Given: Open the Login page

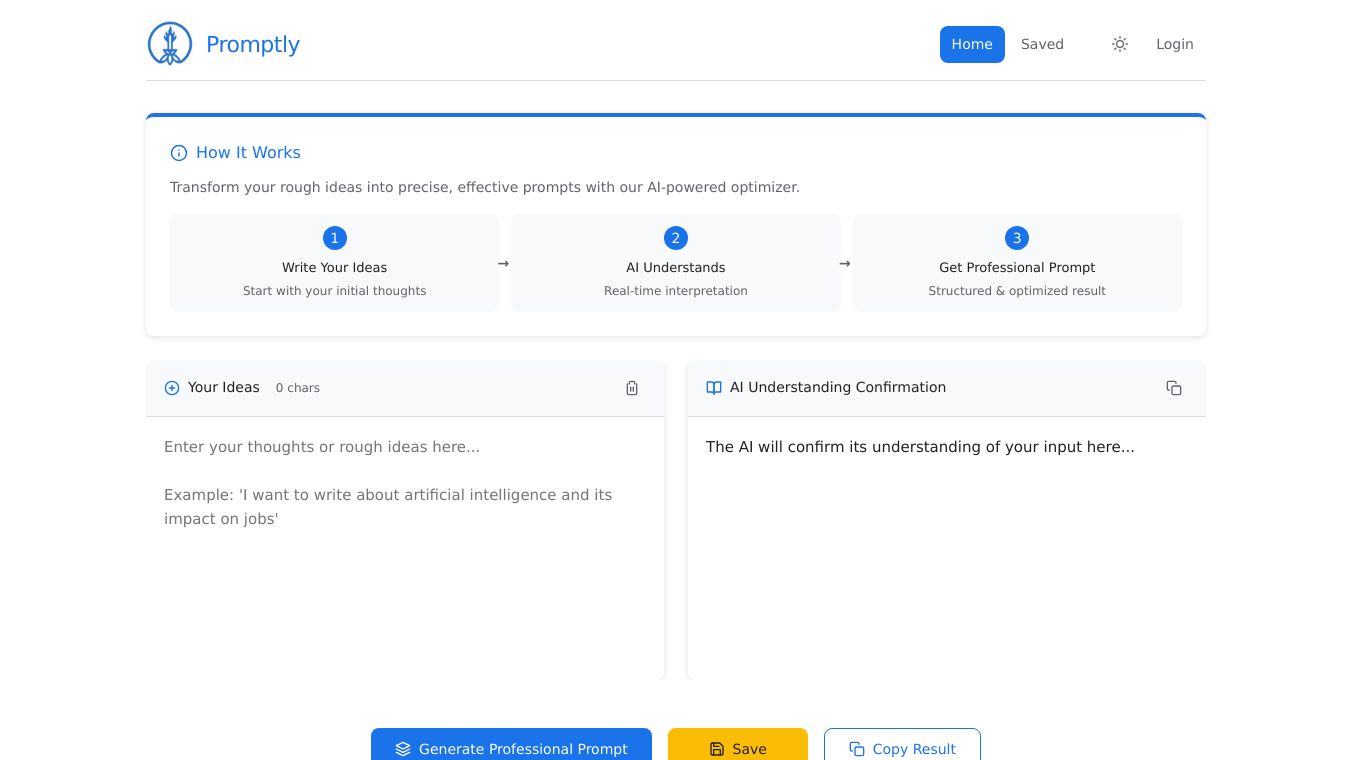Looking at the screenshot, I should point(1174,44).
